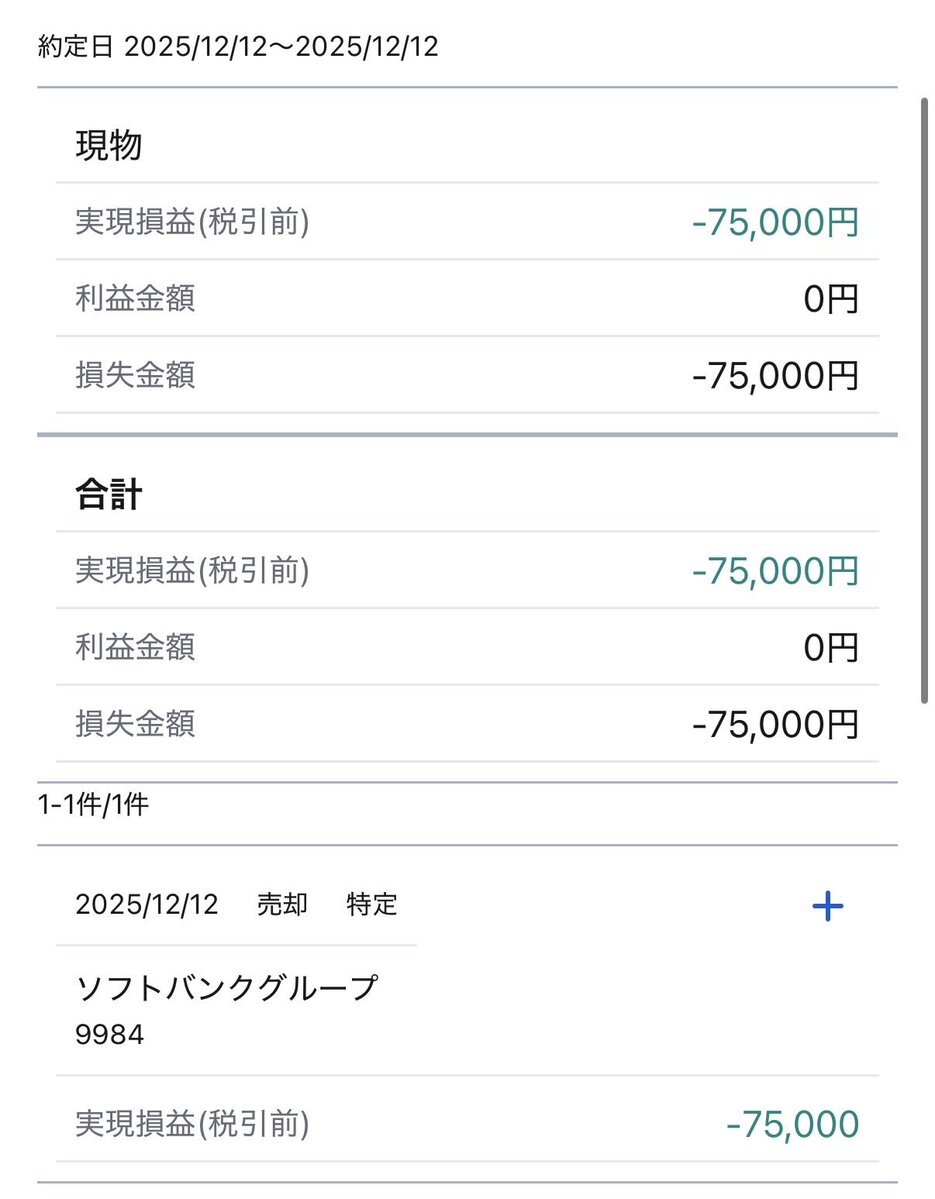Image resolution: width=935 pixels, height=1199 pixels.
Task: Select the -75,000円 loss amount under 合計
Action: coord(775,724)
